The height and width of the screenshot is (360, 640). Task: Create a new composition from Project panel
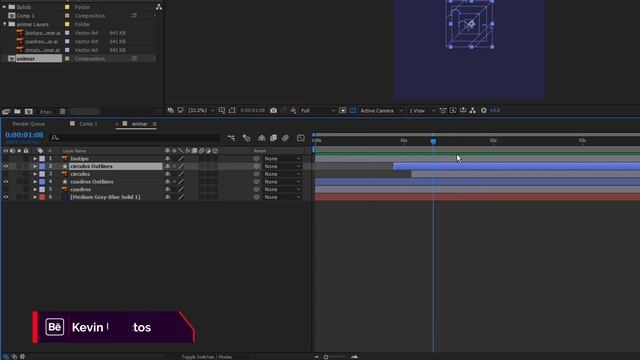(x=29, y=111)
